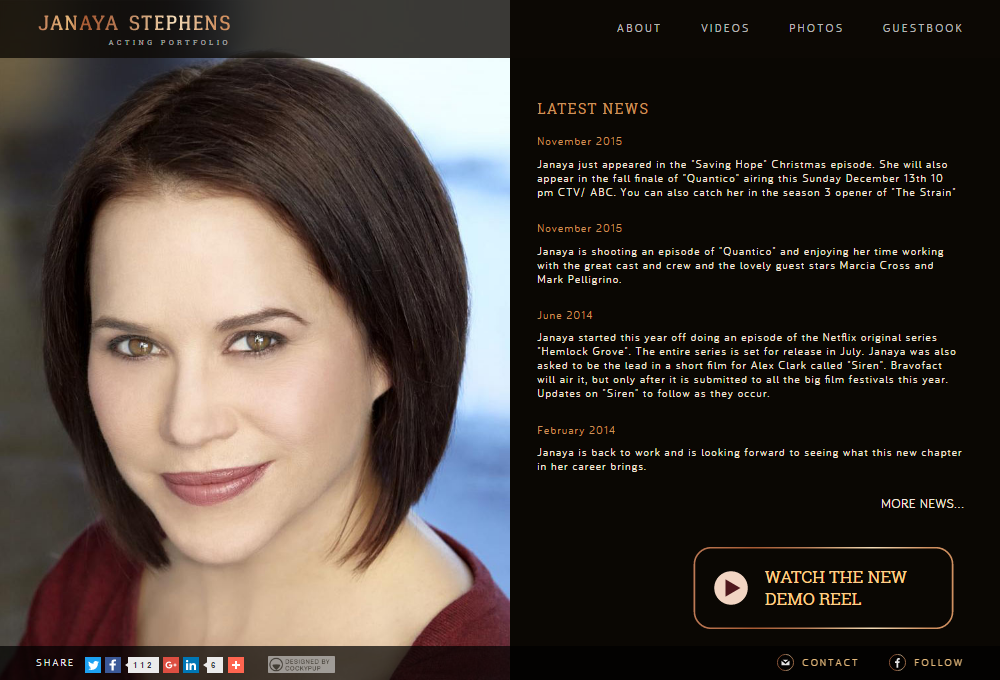
Task: Click the Designed by Cockypup badge
Action: point(301,665)
